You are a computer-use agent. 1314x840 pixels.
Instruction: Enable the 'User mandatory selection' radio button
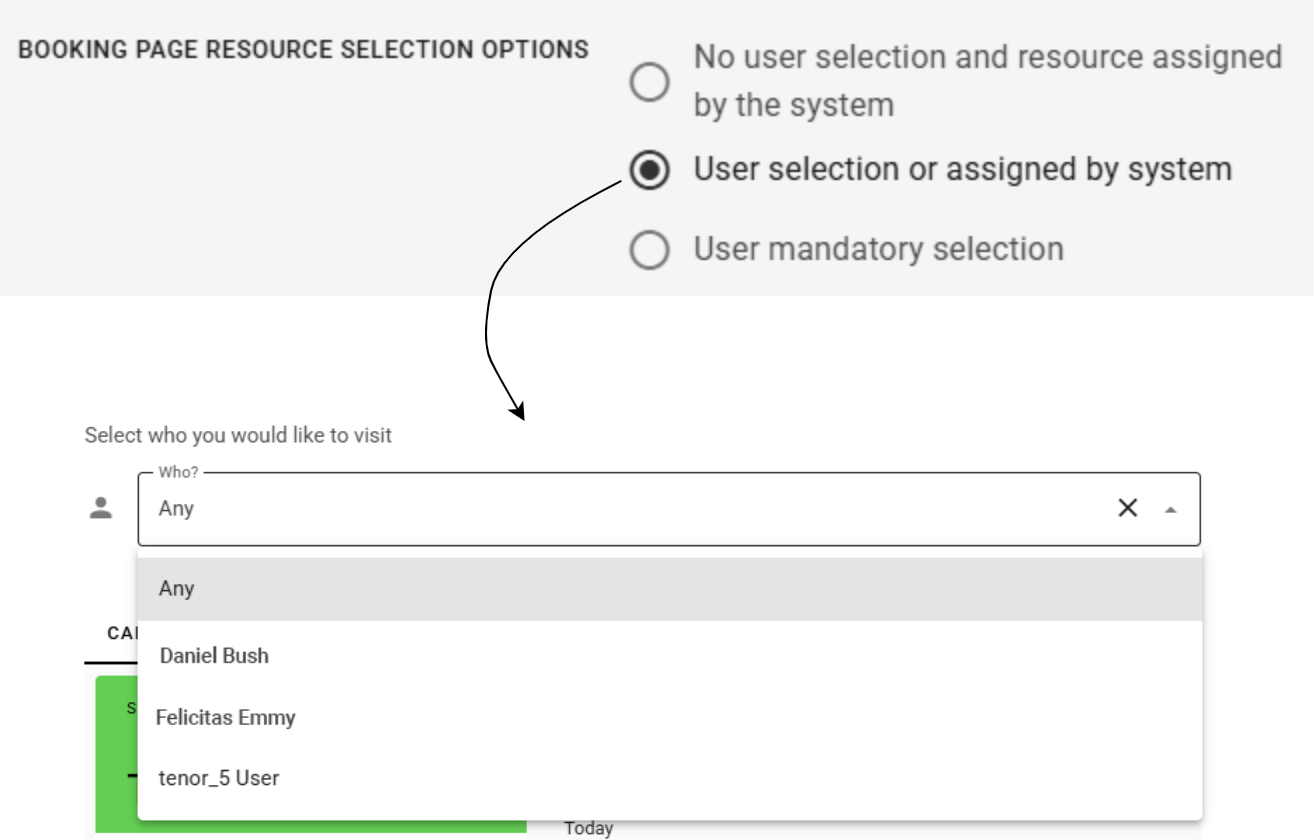point(649,249)
